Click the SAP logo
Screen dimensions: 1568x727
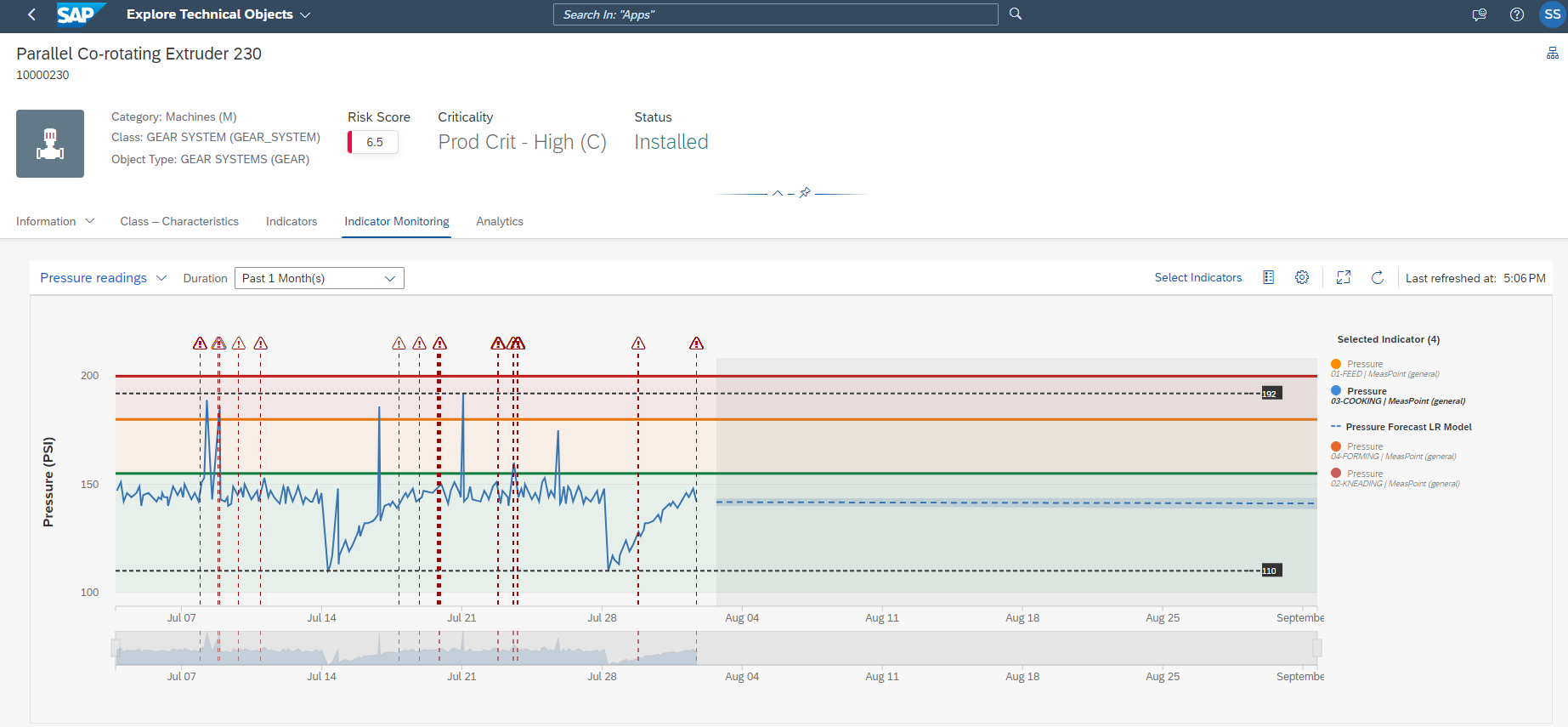coord(81,14)
